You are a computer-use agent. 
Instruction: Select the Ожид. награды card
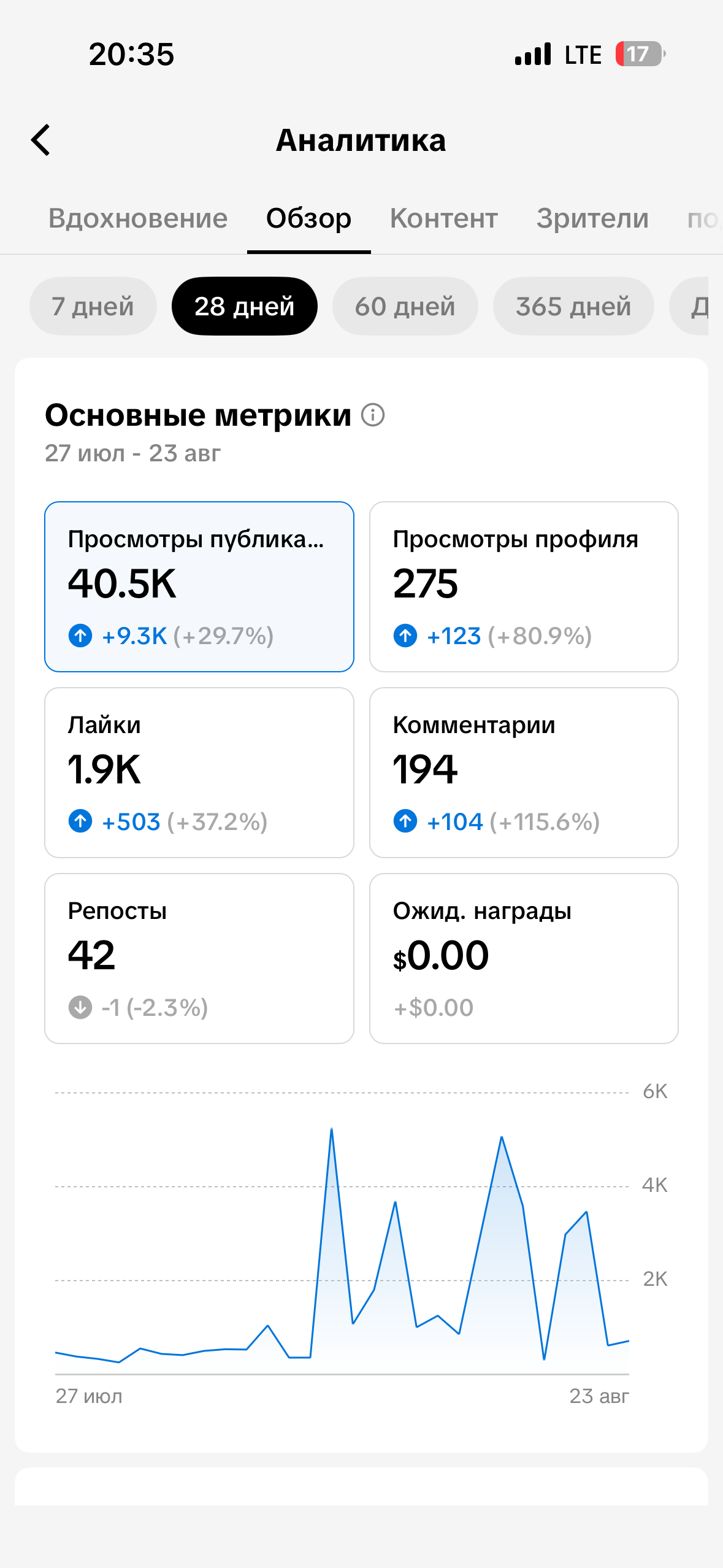pos(524,958)
